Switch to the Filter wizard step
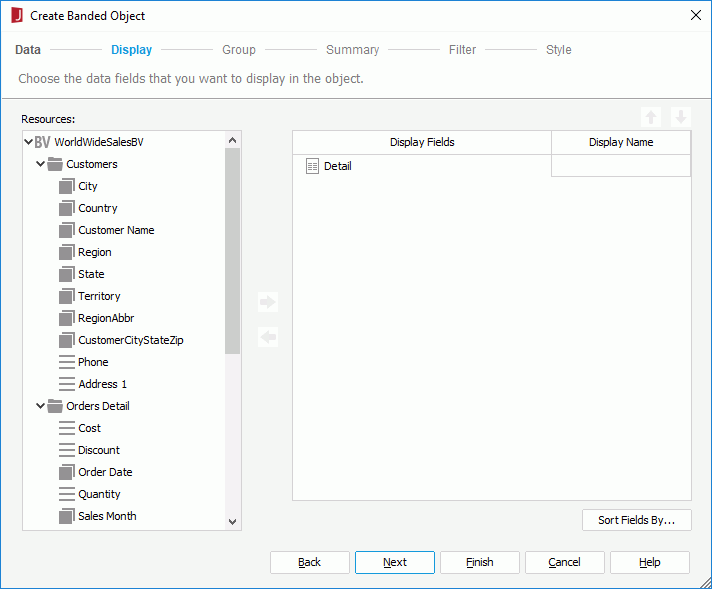 (x=462, y=49)
